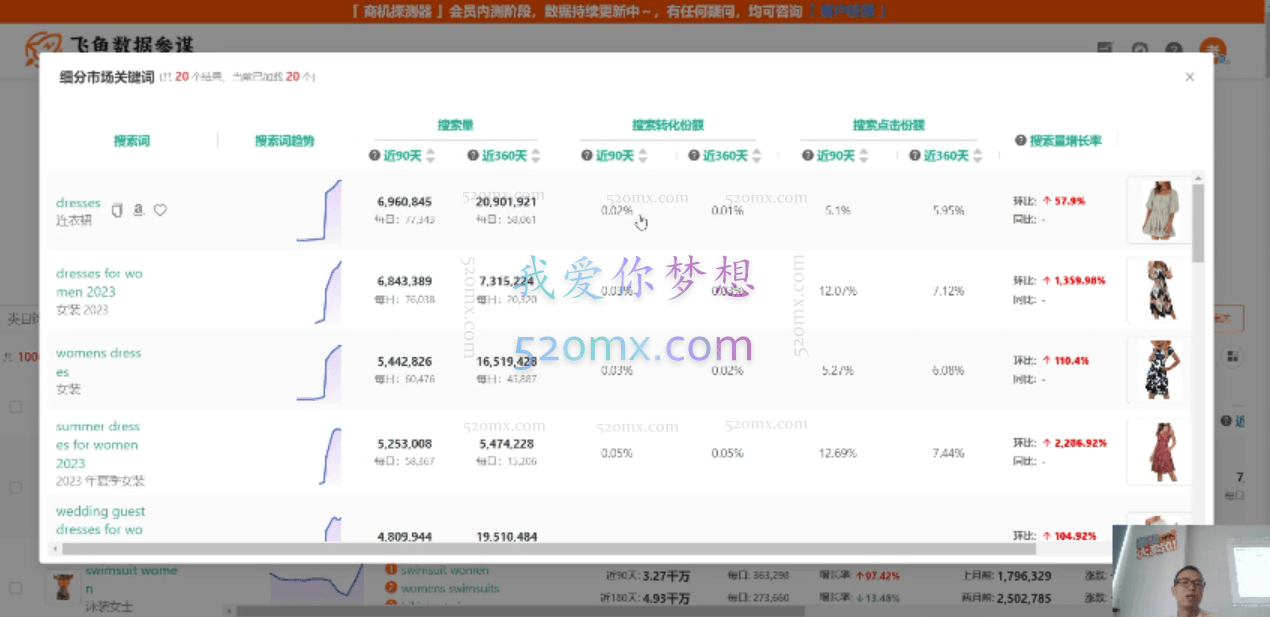Click help icon before 搜索点击份额 近360天

pos(914,156)
